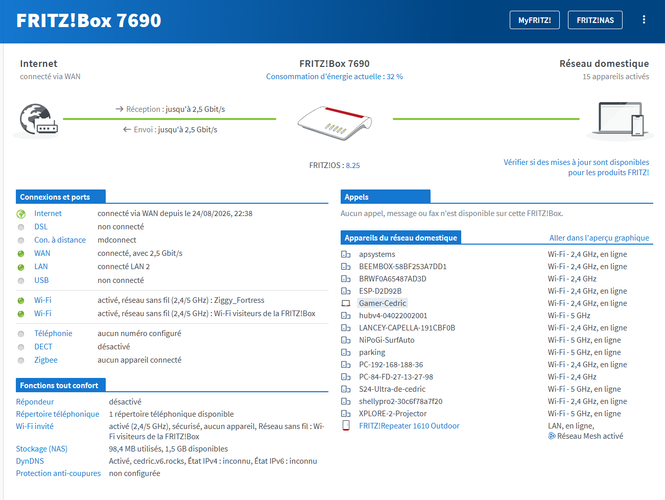Select the Gamer-Cedric device name

coord(383,303)
